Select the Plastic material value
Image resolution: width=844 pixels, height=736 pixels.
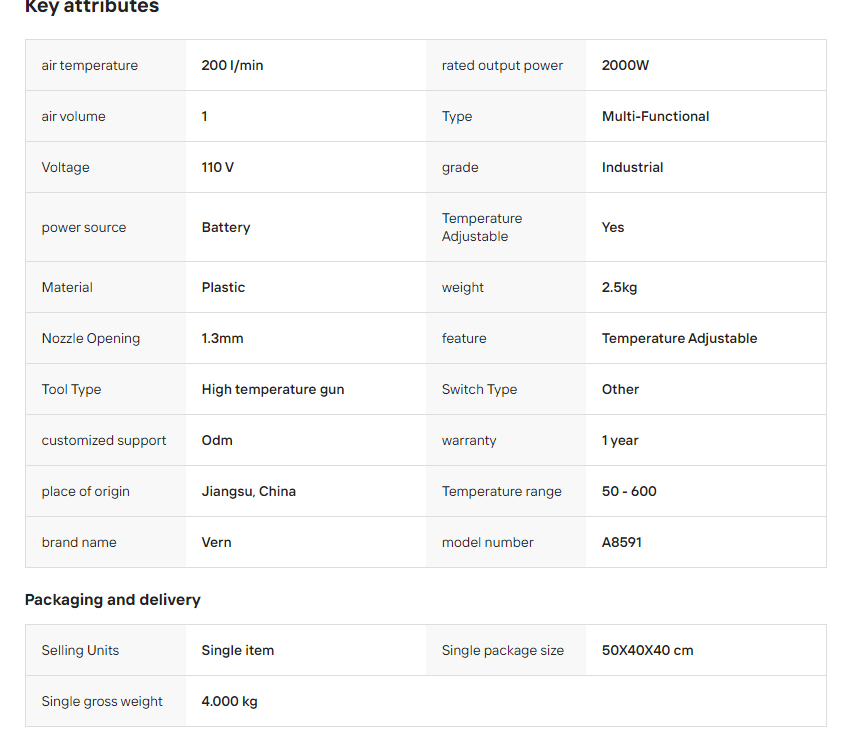coord(223,287)
